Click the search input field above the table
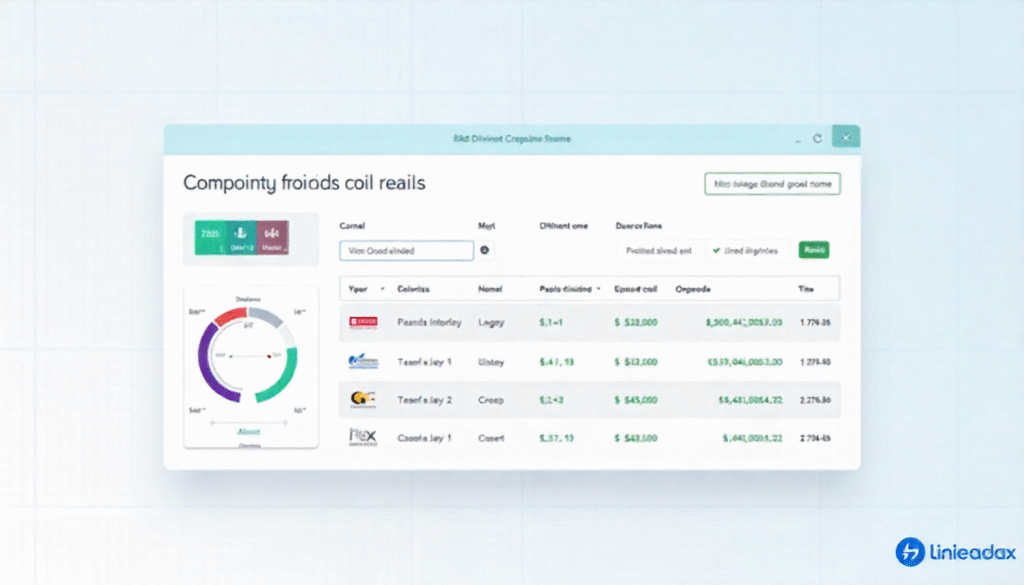 coord(406,251)
